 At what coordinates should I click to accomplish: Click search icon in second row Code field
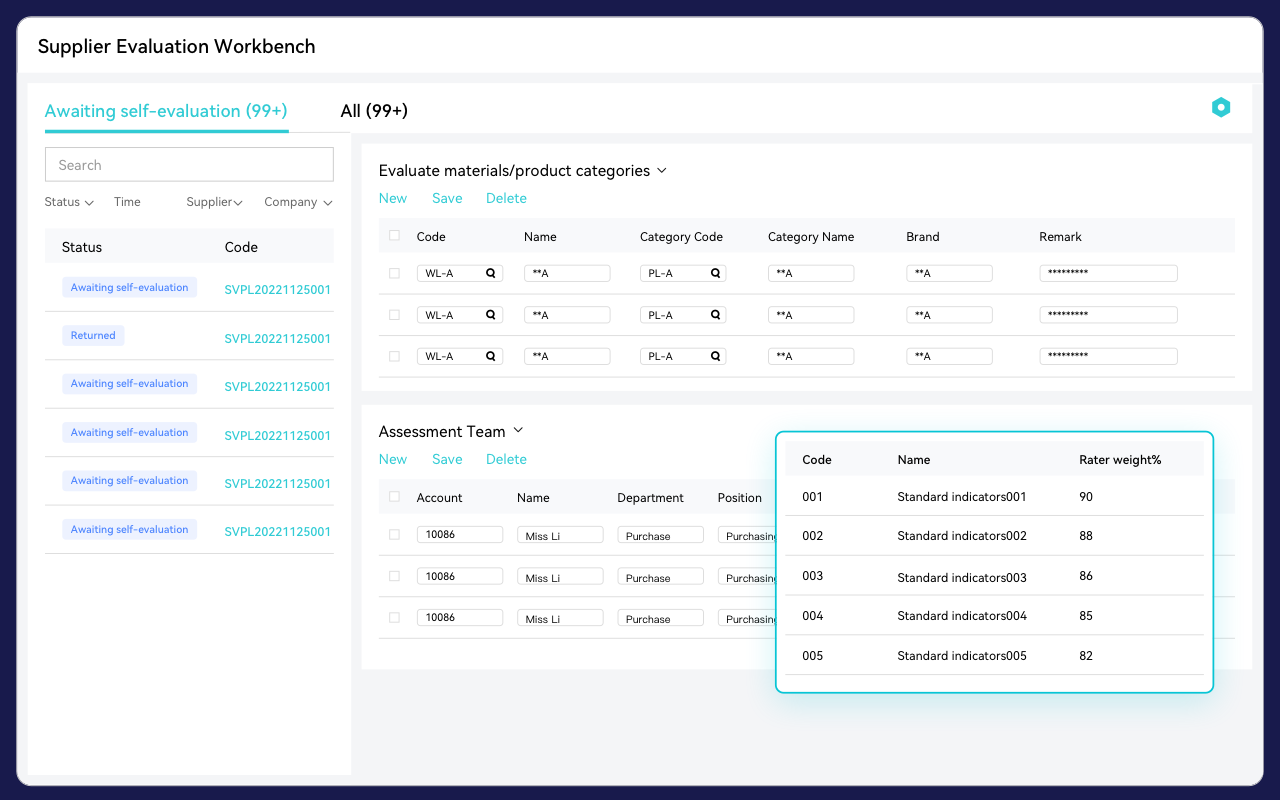pyautogui.click(x=490, y=315)
